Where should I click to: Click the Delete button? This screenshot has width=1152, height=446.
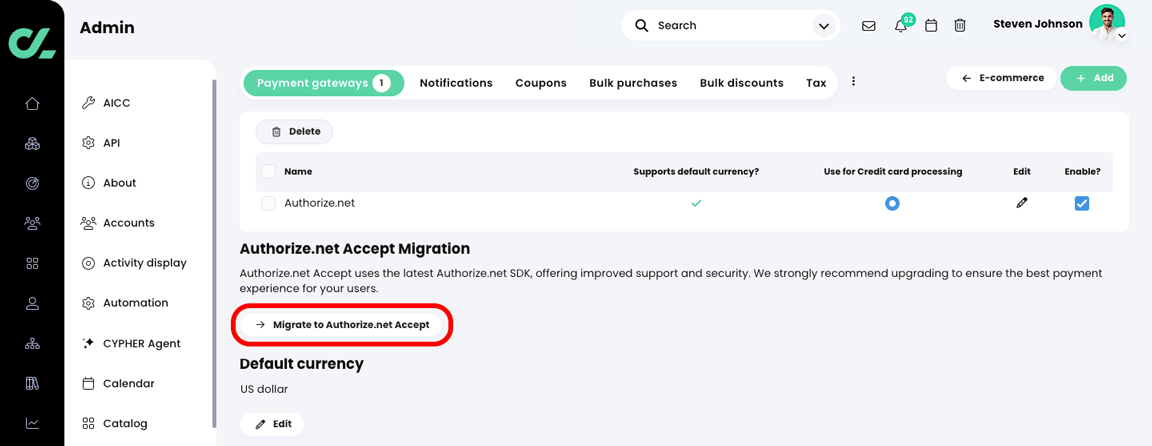pos(295,132)
